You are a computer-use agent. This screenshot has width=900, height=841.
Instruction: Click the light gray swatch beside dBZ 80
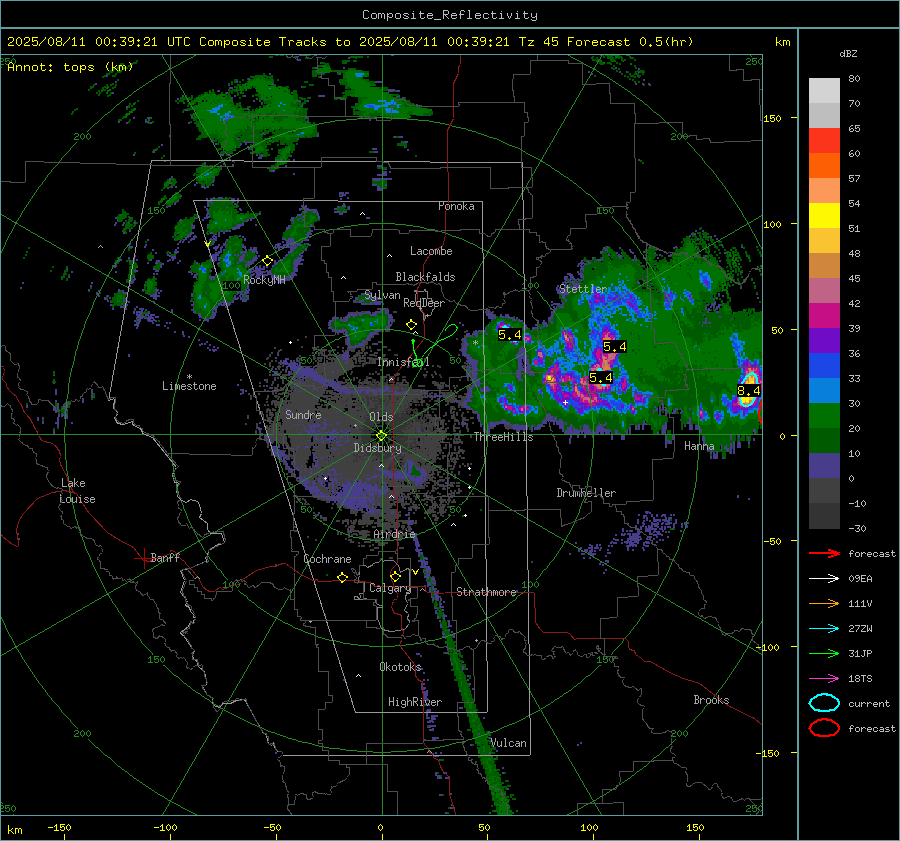(824, 90)
